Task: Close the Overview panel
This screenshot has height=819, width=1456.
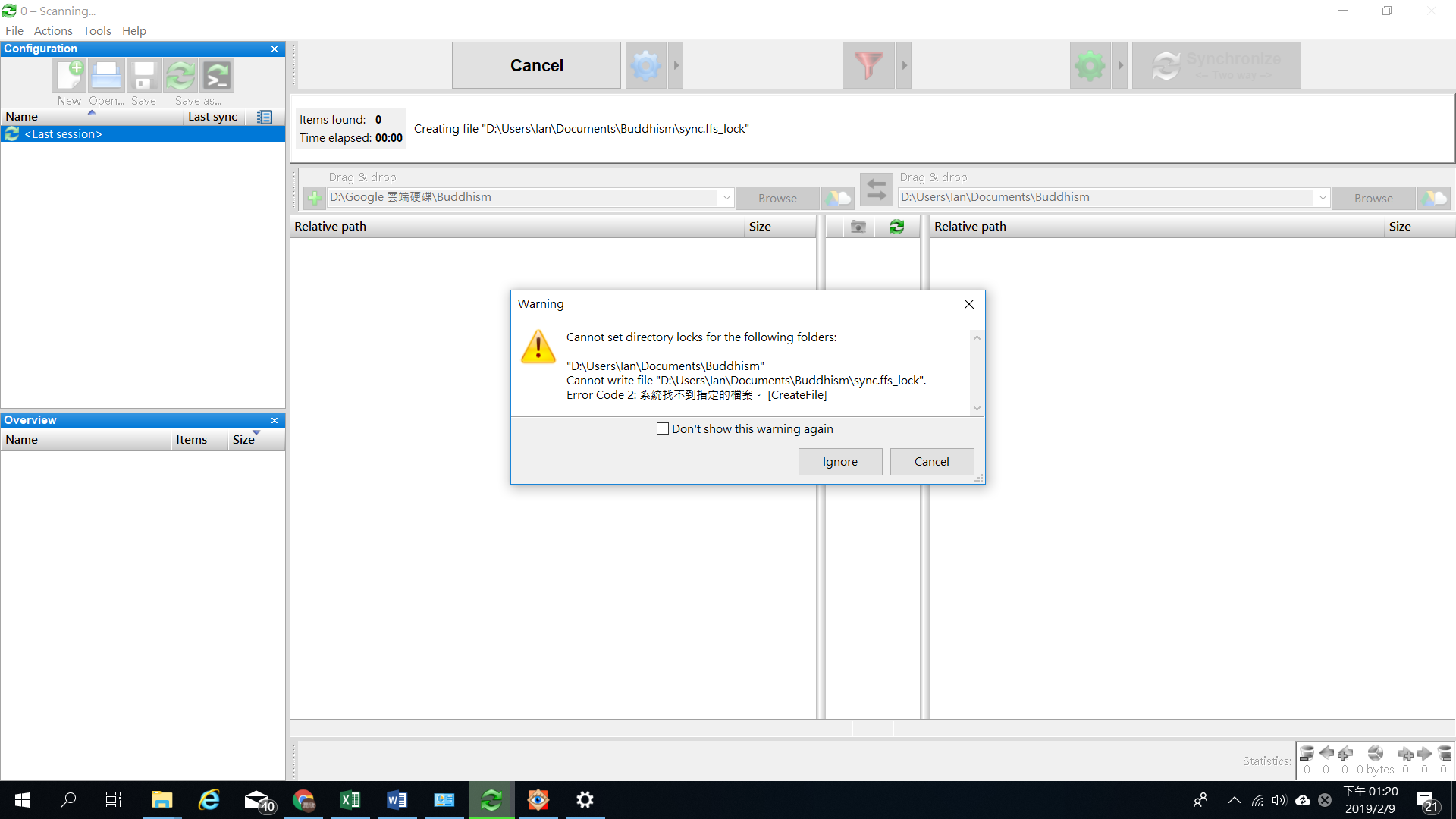Action: [275, 420]
